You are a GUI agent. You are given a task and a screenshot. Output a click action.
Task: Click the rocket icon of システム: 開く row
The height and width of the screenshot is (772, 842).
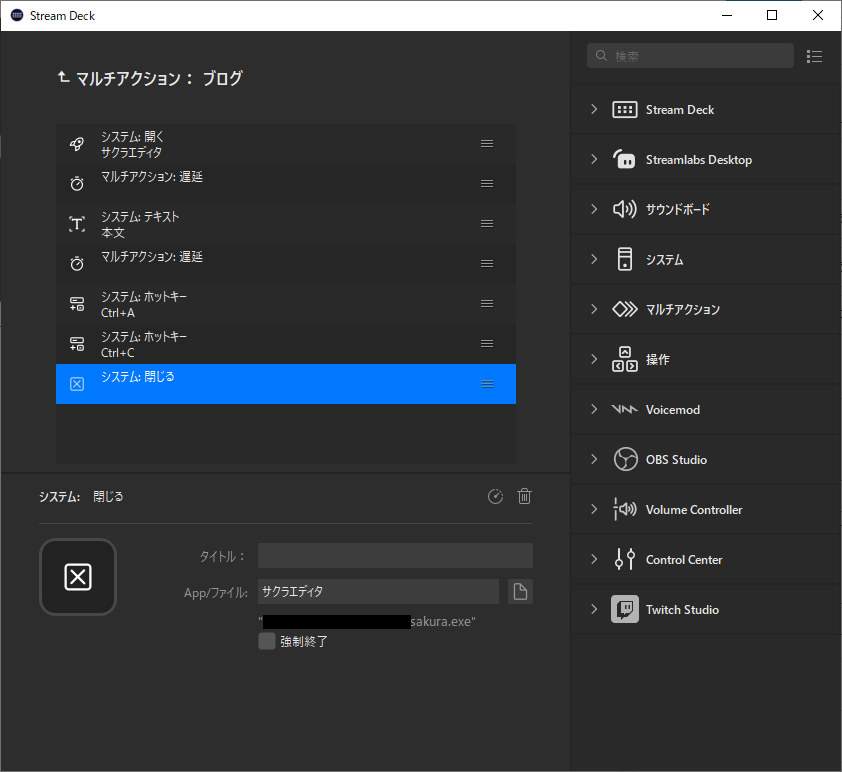tap(77, 144)
